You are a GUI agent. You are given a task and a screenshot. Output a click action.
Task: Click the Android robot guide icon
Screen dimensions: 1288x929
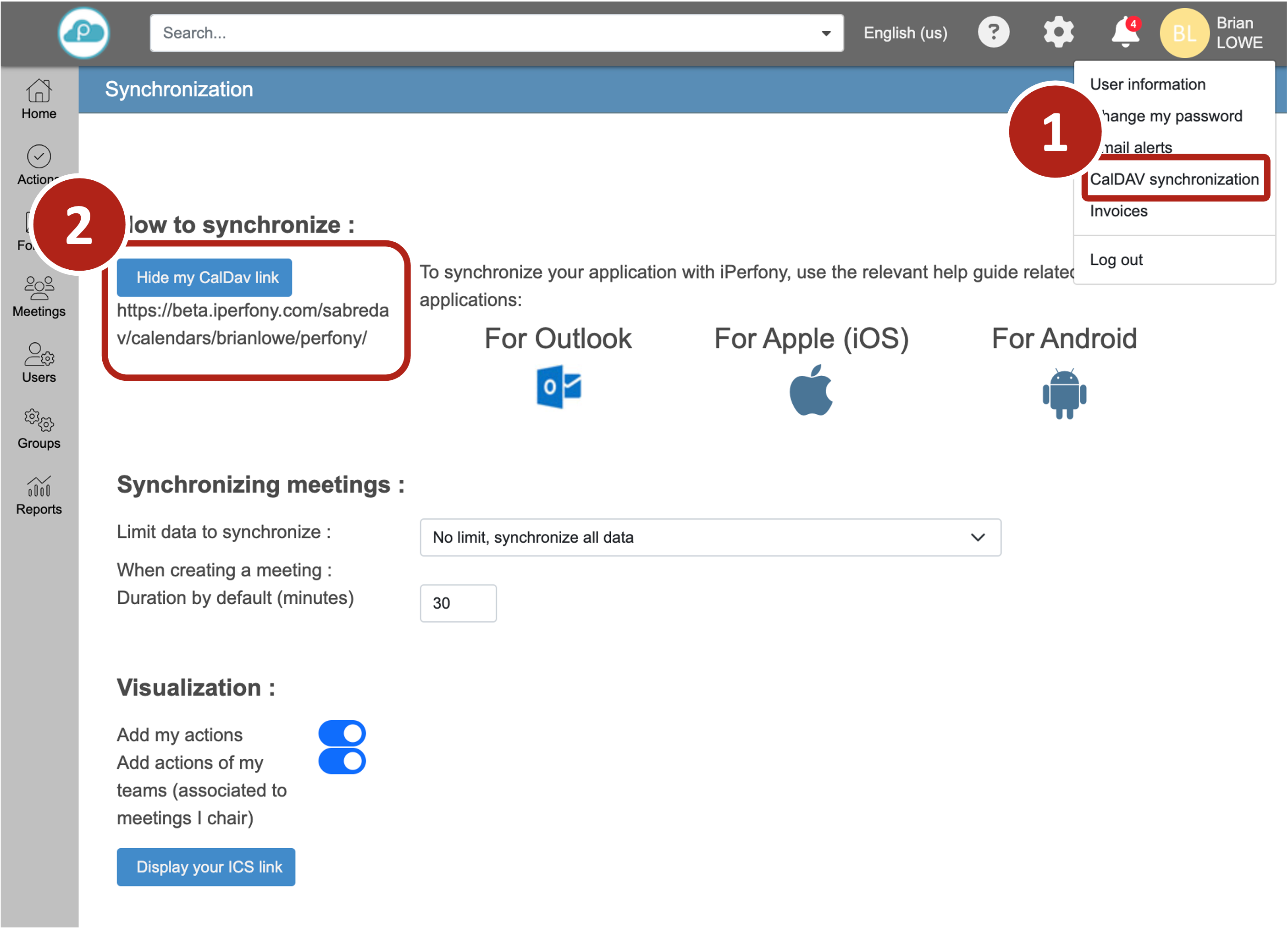click(1064, 393)
